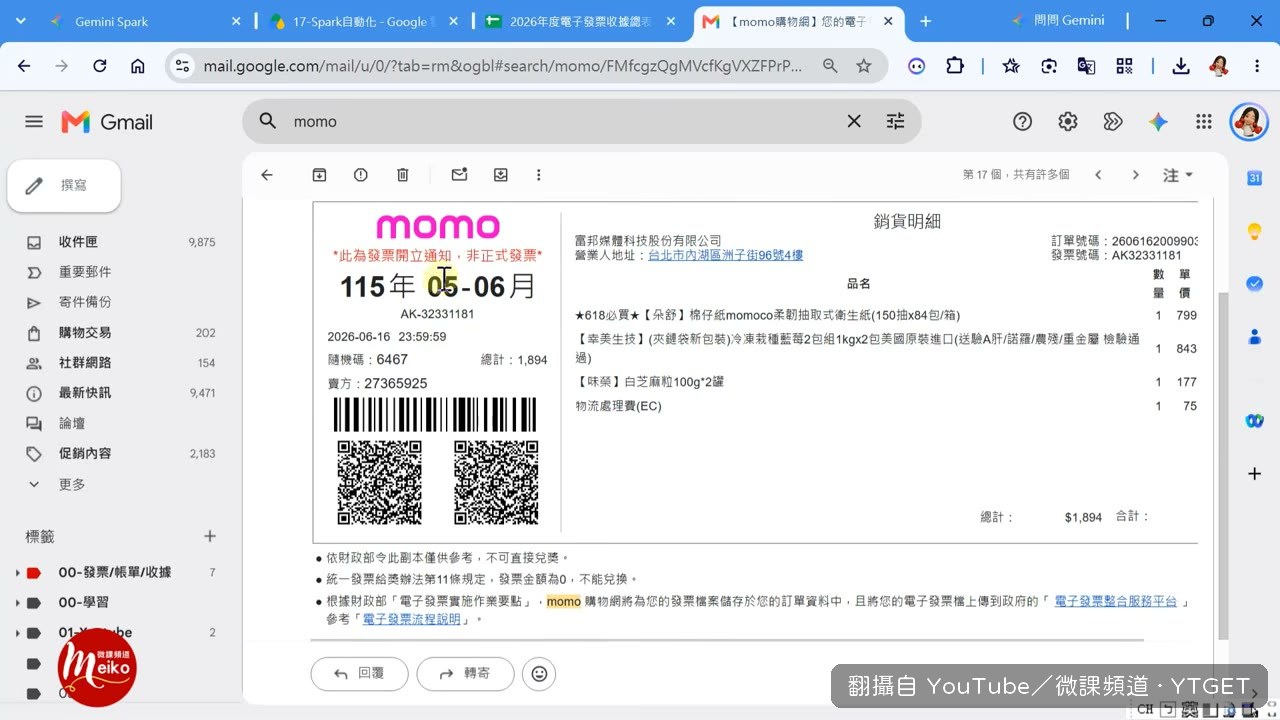View newer email chevron

coord(1098,175)
